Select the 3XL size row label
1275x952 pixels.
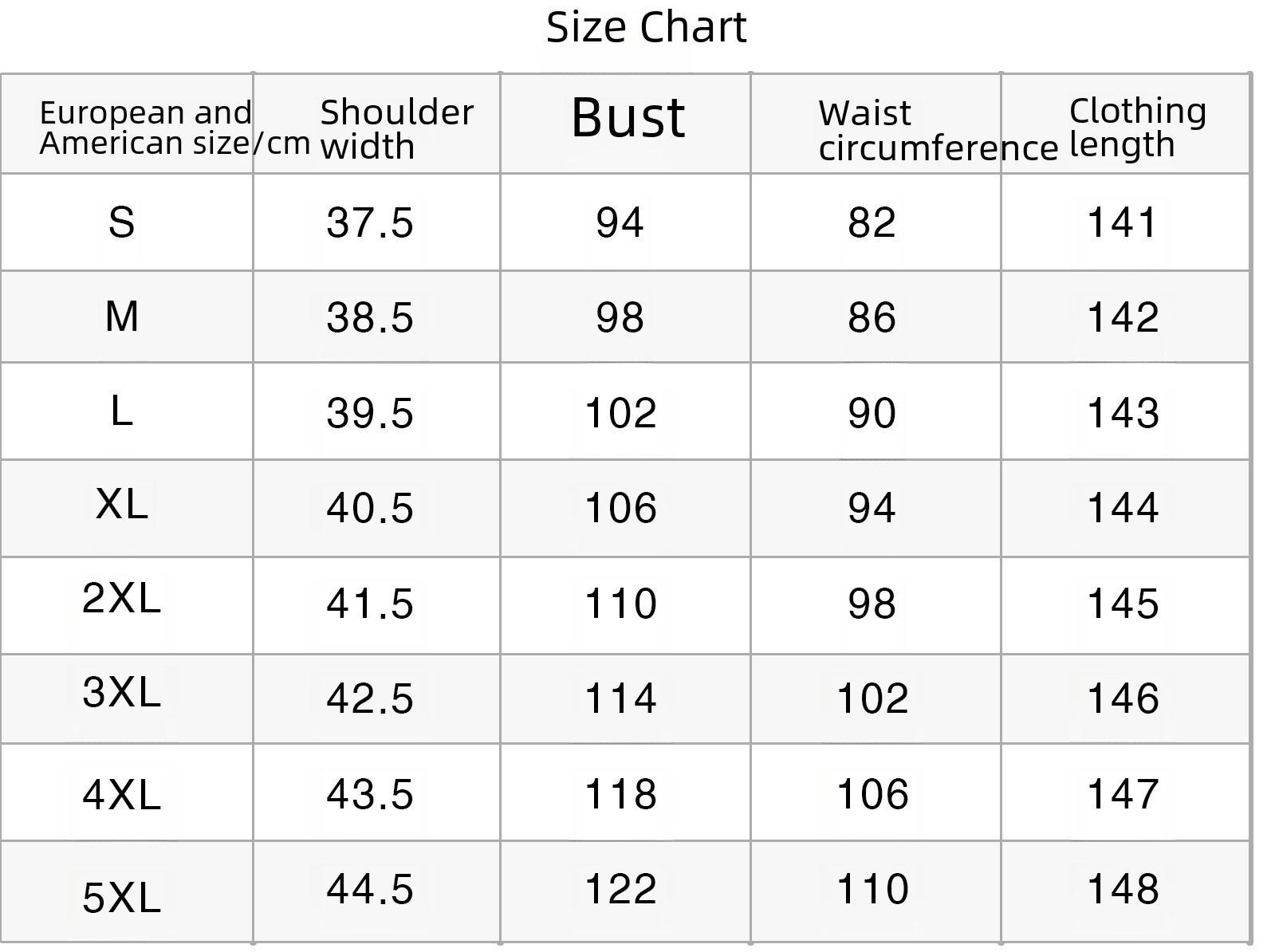point(121,691)
